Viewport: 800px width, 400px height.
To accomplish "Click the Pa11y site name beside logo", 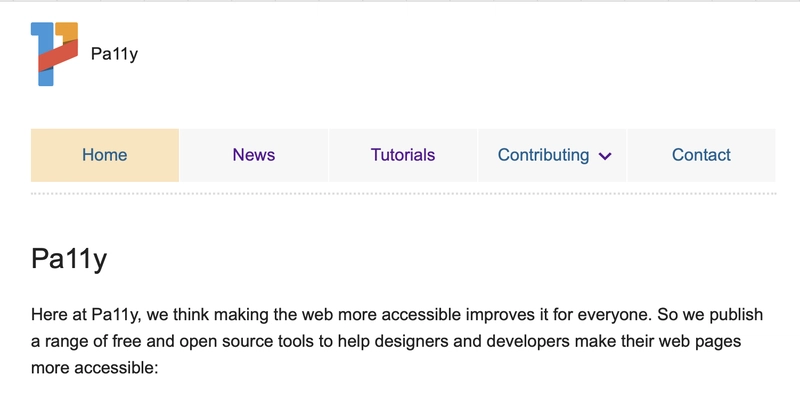I will coord(114,54).
